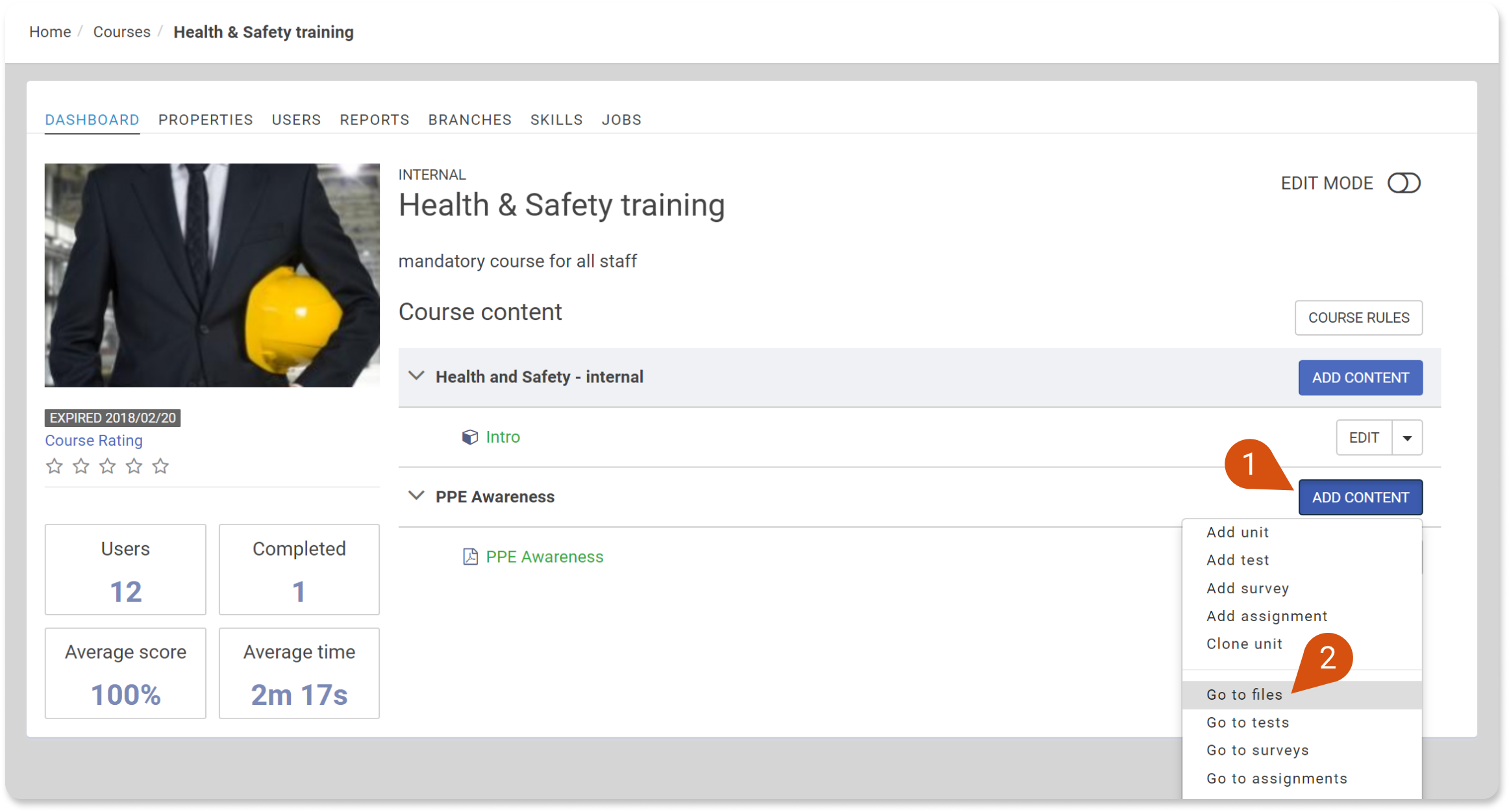Open the Dashboard tab

[x=92, y=120]
